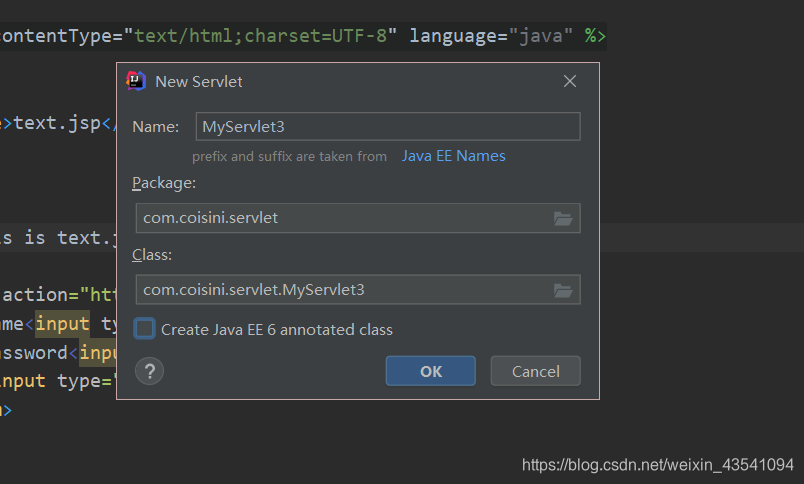Close the New Servlet dialog
804x484 pixels.
click(x=570, y=81)
